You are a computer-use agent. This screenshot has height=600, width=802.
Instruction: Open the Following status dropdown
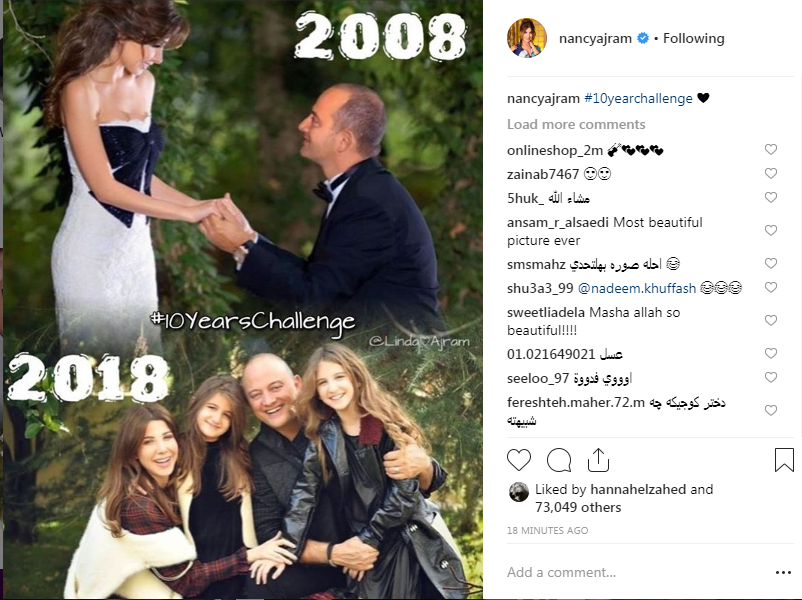[x=694, y=38]
